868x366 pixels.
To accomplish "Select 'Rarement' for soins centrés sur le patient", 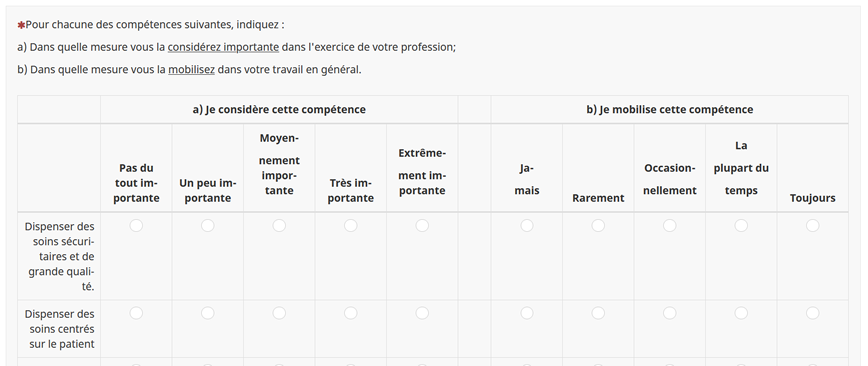I will click(x=598, y=313).
